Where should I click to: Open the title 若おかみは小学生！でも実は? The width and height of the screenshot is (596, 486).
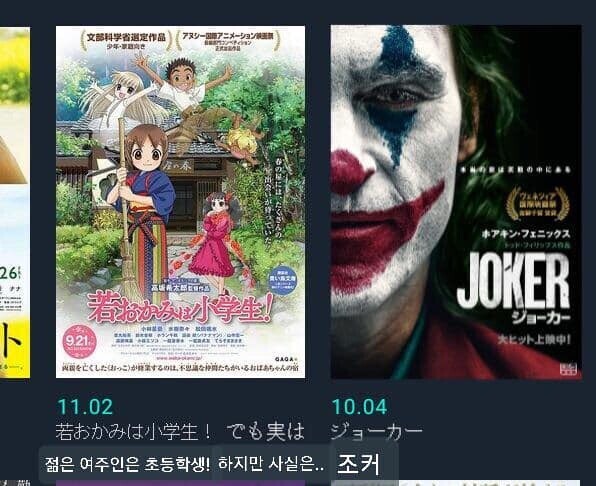click(x=180, y=432)
